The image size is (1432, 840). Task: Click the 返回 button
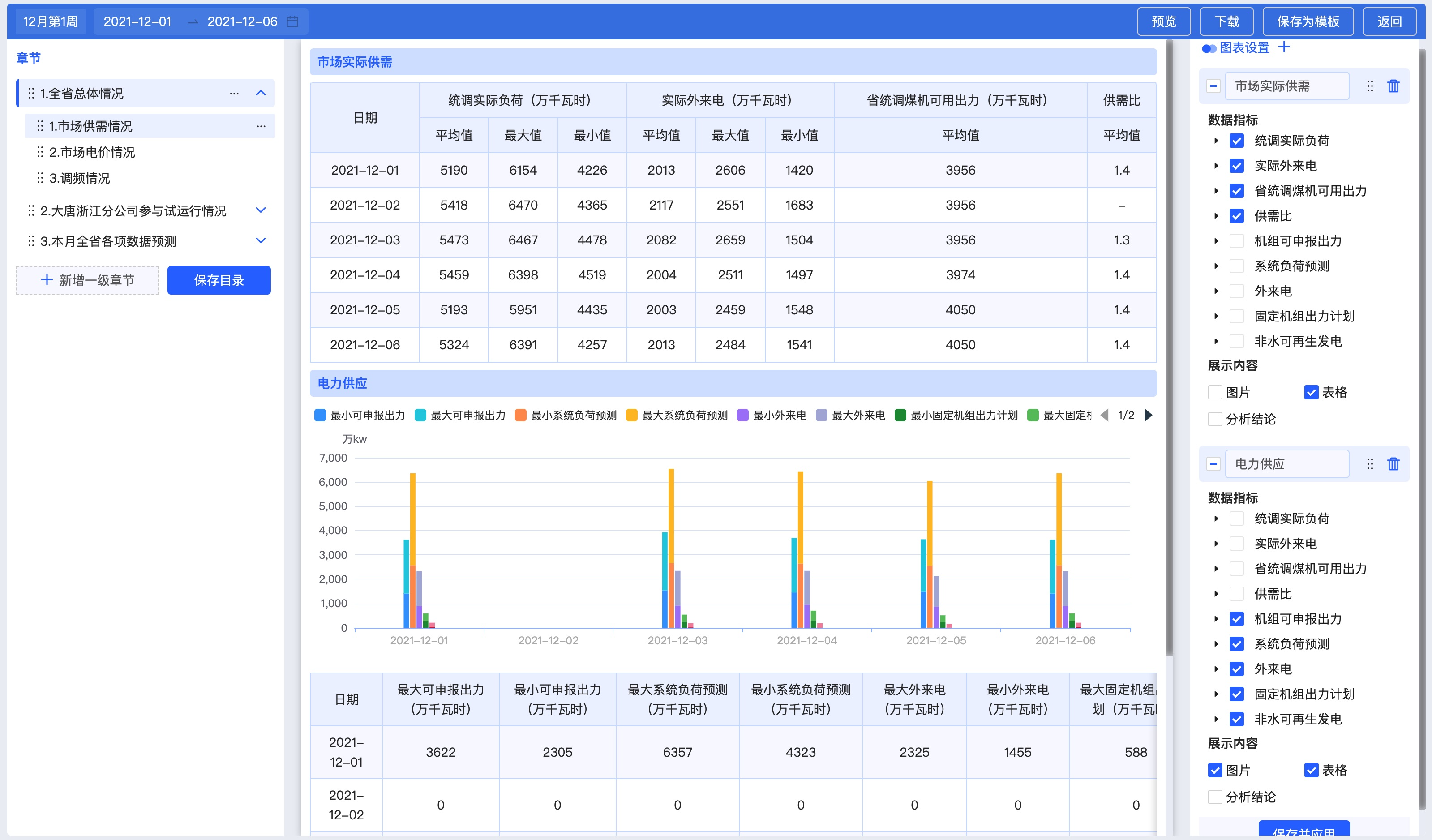click(1389, 21)
